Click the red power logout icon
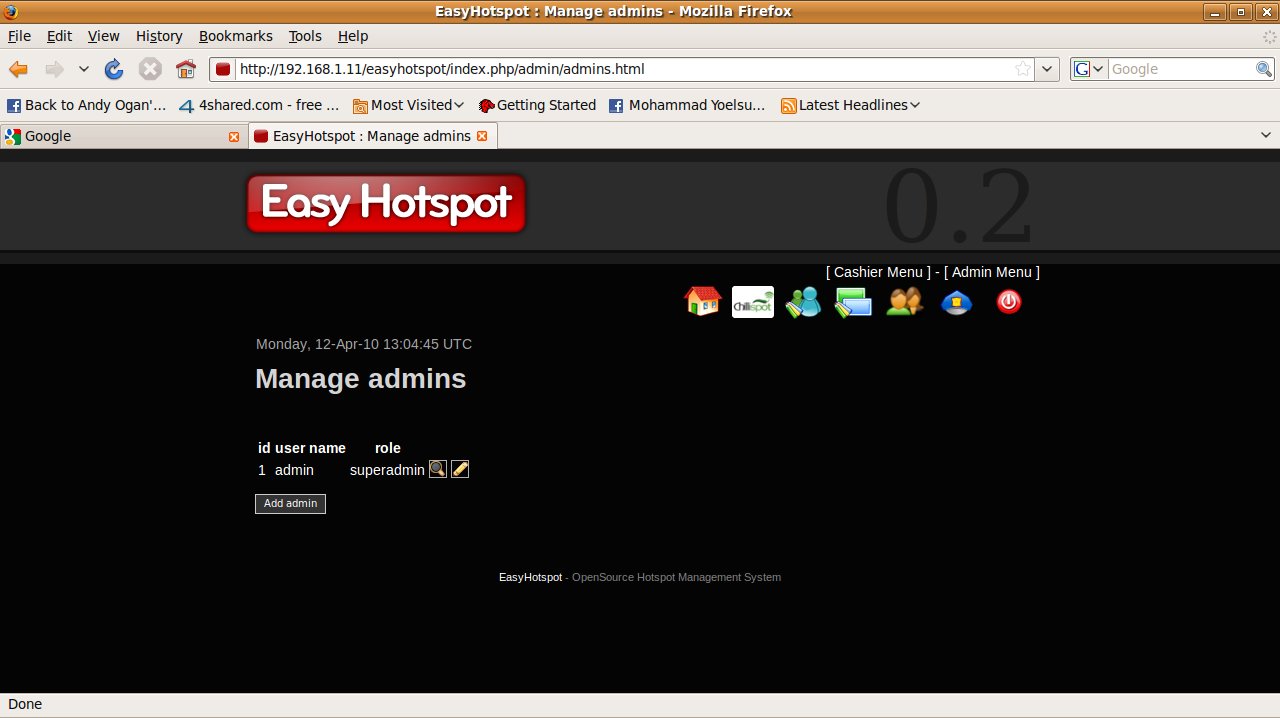 point(1009,301)
